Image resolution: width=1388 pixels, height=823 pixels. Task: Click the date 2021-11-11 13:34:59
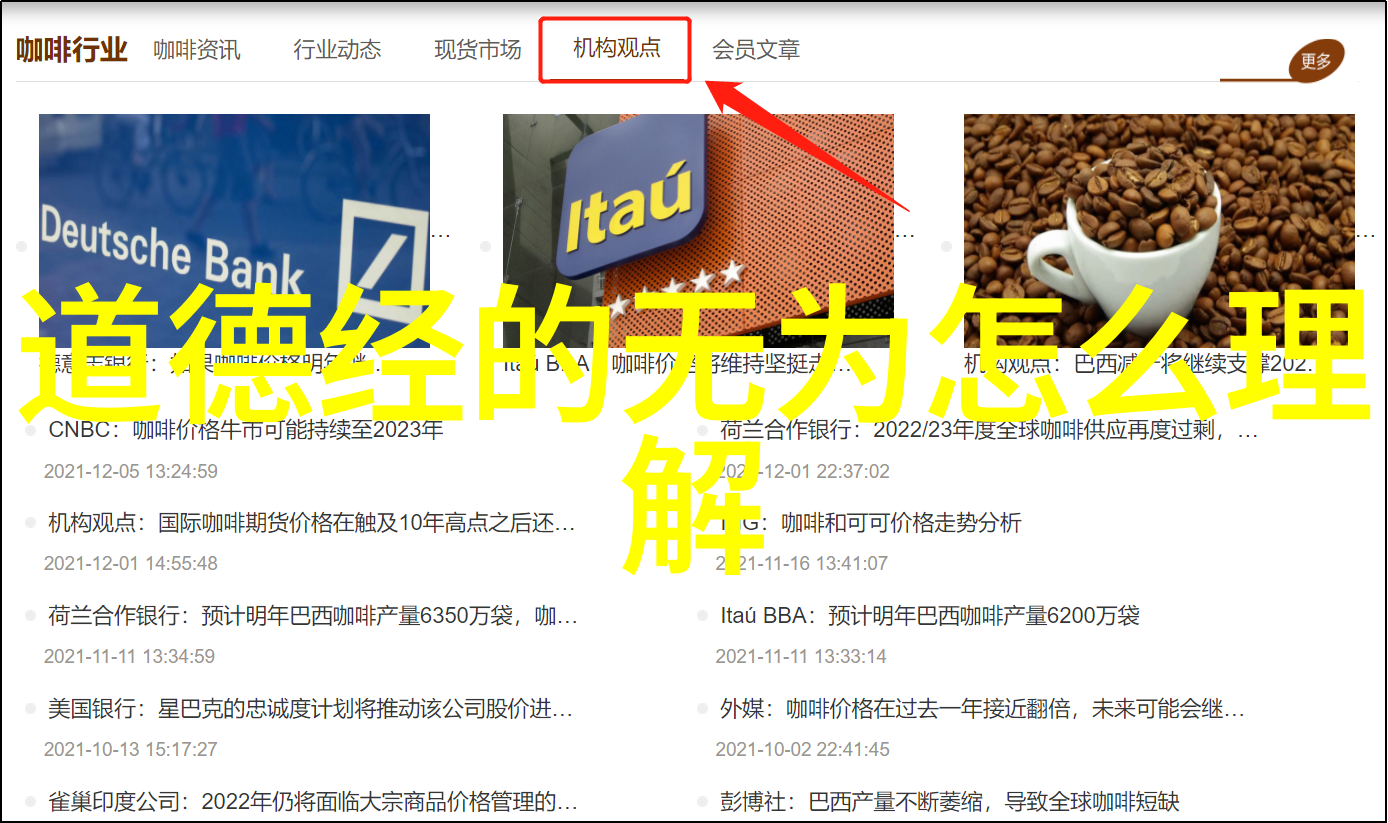[x=130, y=657]
